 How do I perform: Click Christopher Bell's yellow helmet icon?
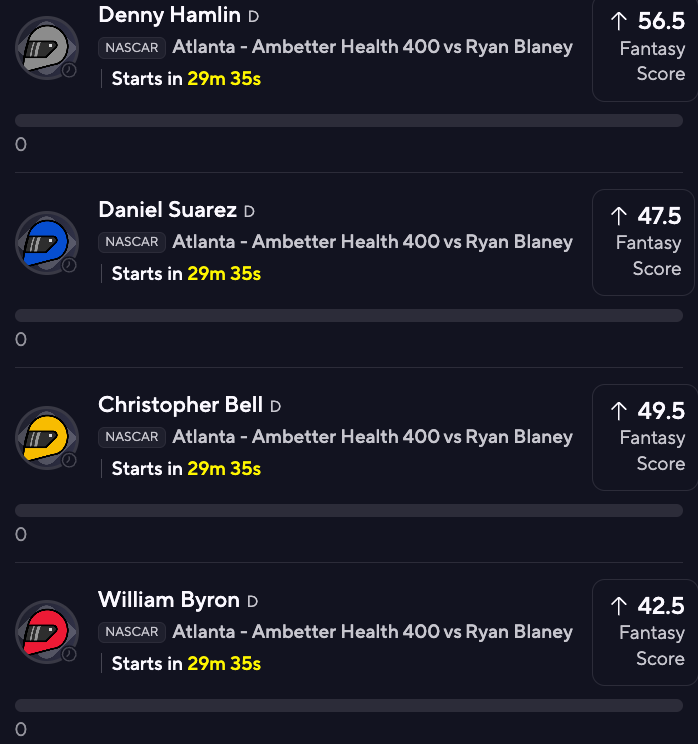coord(47,437)
